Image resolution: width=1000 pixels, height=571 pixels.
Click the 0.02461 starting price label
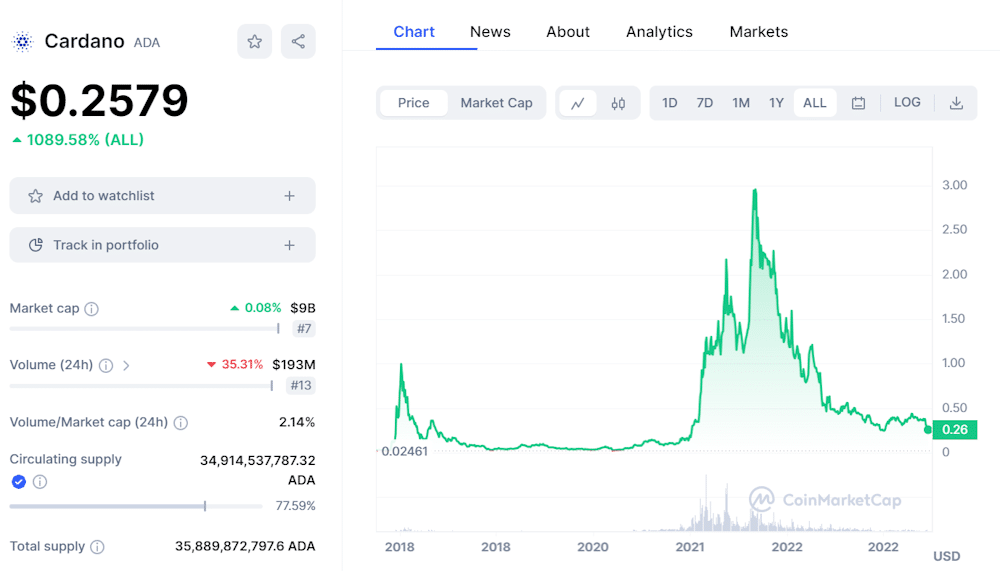click(404, 452)
